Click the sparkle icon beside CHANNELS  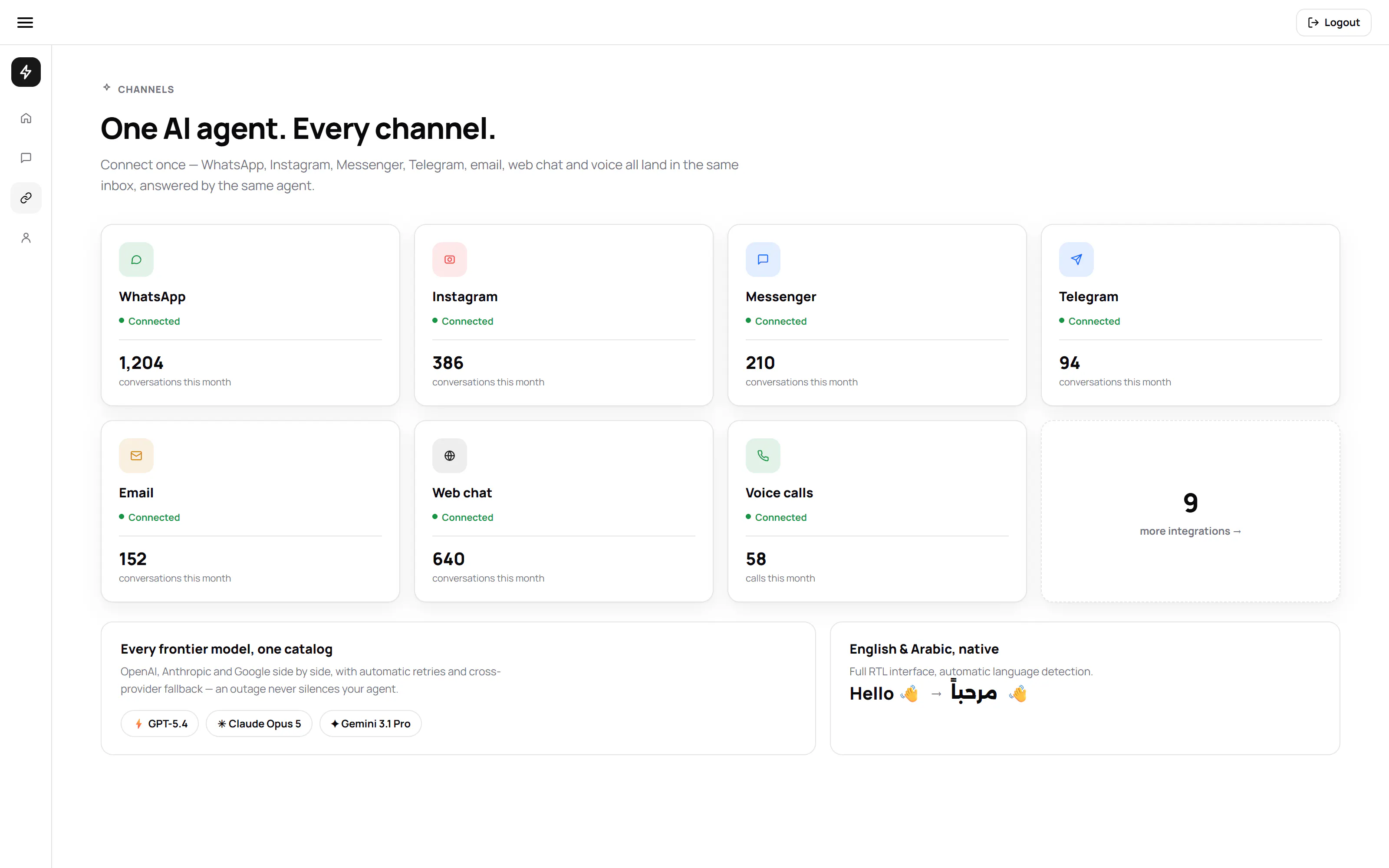pos(107,88)
